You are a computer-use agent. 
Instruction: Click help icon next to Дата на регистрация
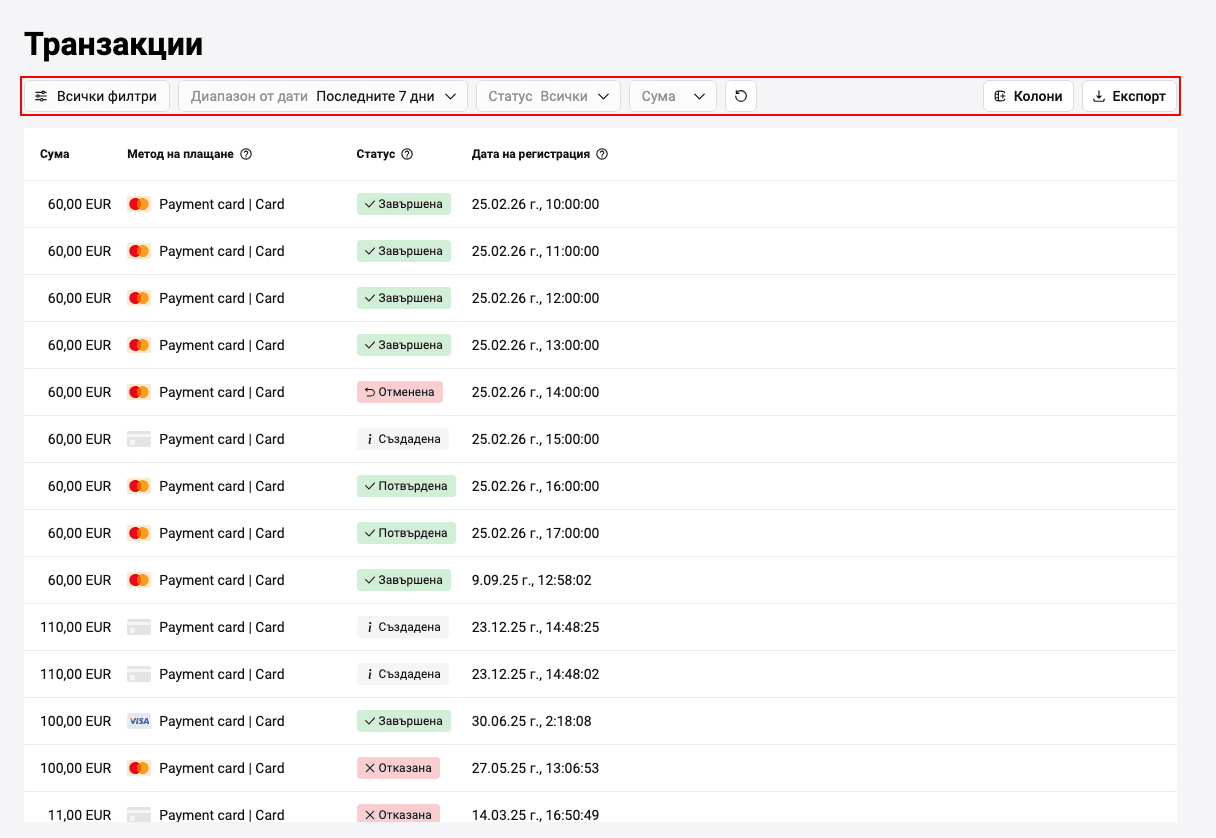click(x=602, y=155)
